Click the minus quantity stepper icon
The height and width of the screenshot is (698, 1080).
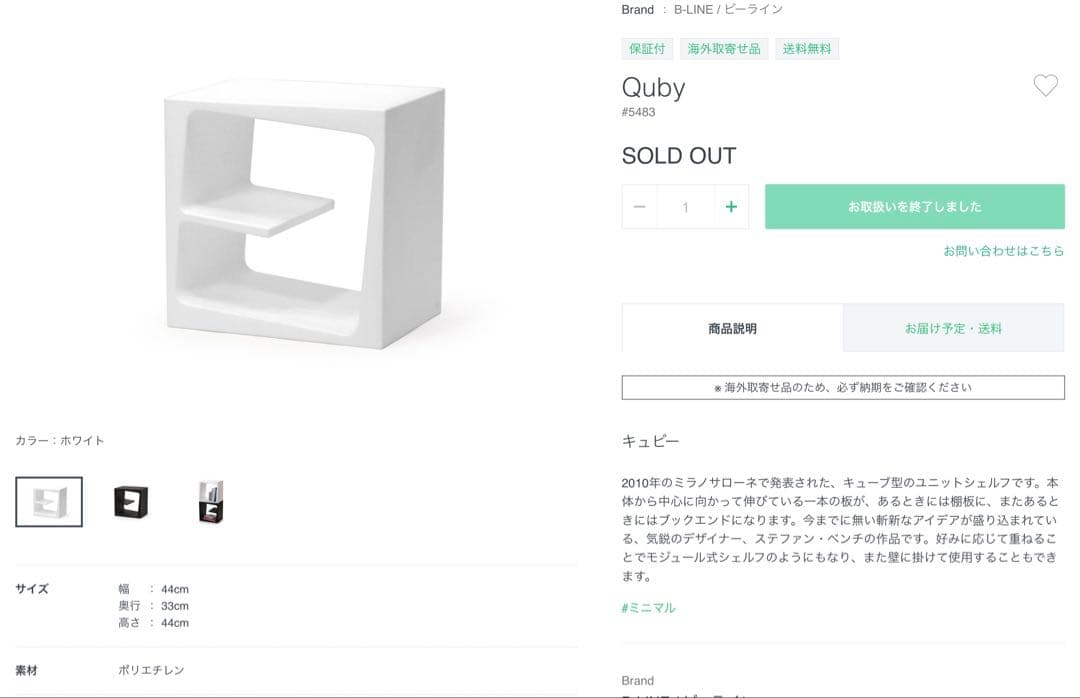(x=639, y=206)
